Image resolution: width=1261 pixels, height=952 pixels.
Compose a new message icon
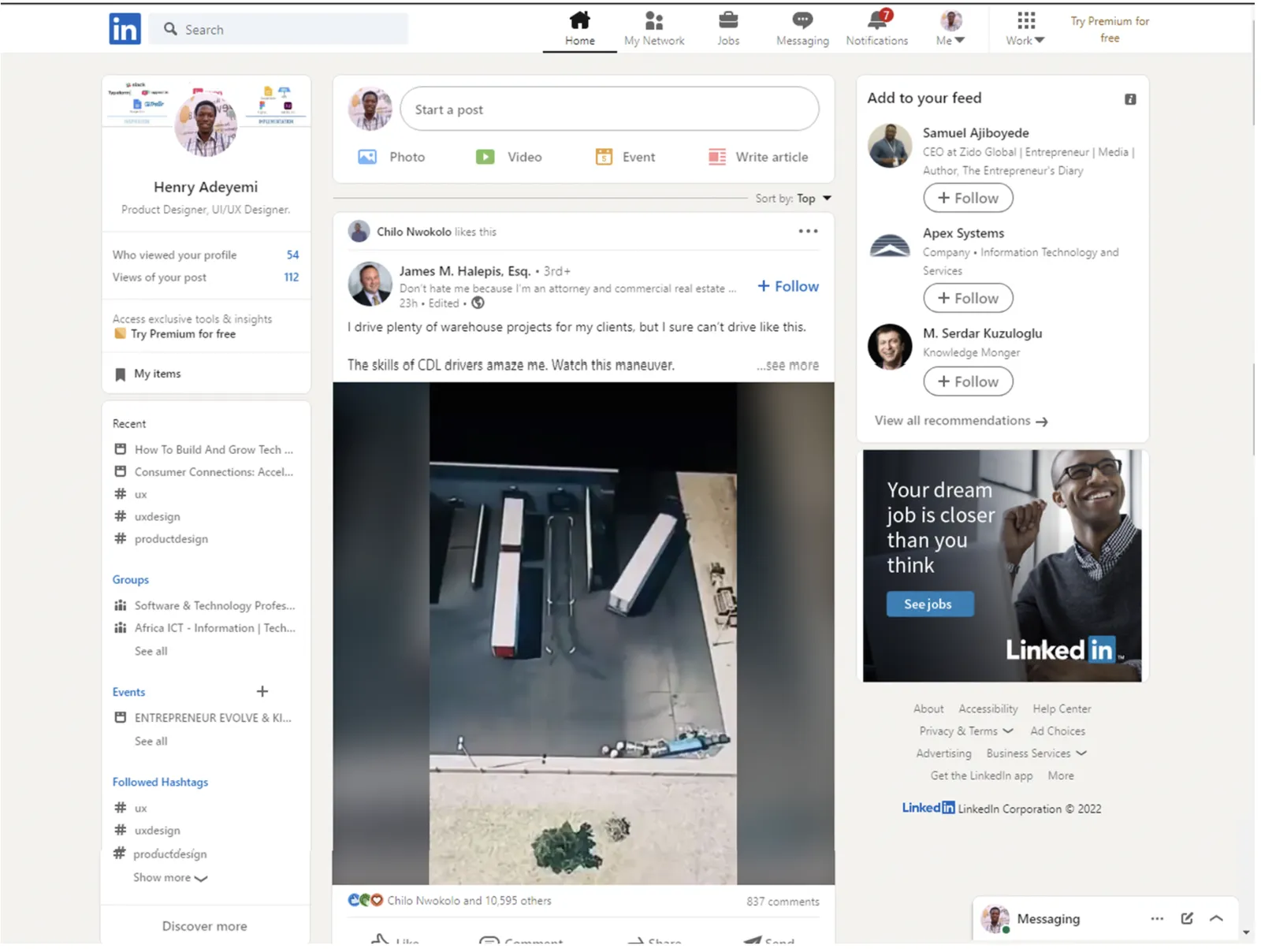tap(1187, 918)
